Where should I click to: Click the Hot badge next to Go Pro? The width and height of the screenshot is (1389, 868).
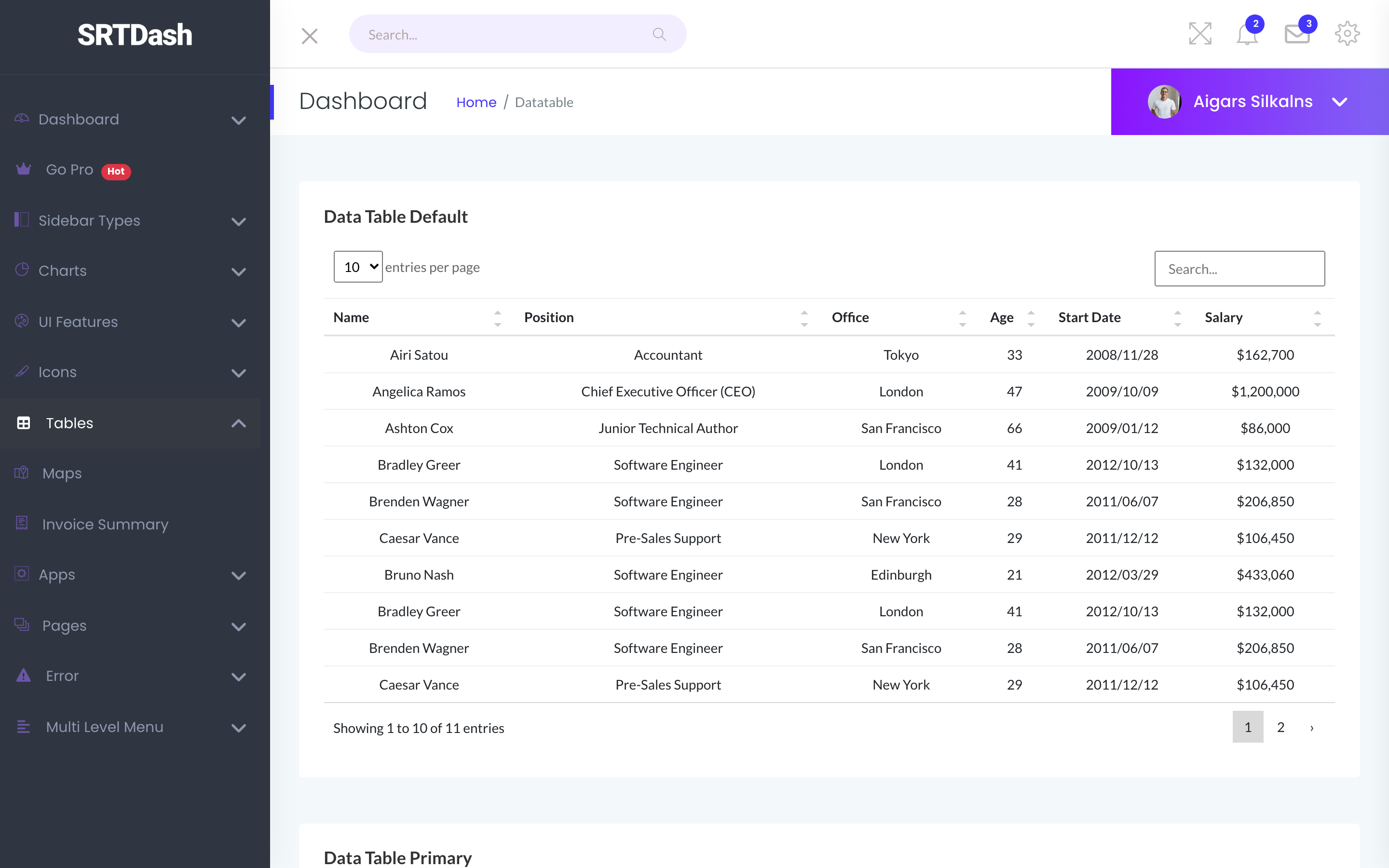(x=116, y=171)
